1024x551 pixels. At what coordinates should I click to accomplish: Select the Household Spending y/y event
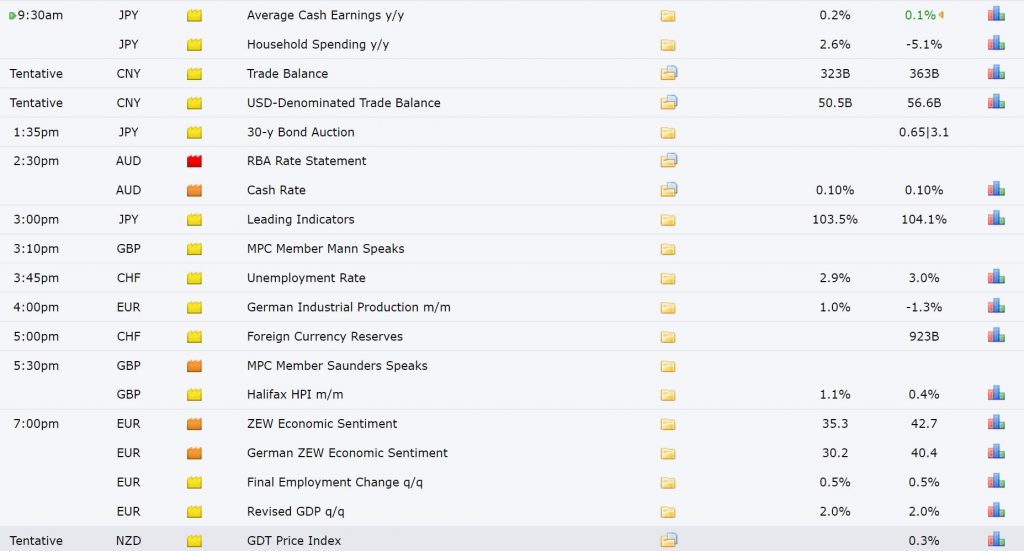coord(317,44)
